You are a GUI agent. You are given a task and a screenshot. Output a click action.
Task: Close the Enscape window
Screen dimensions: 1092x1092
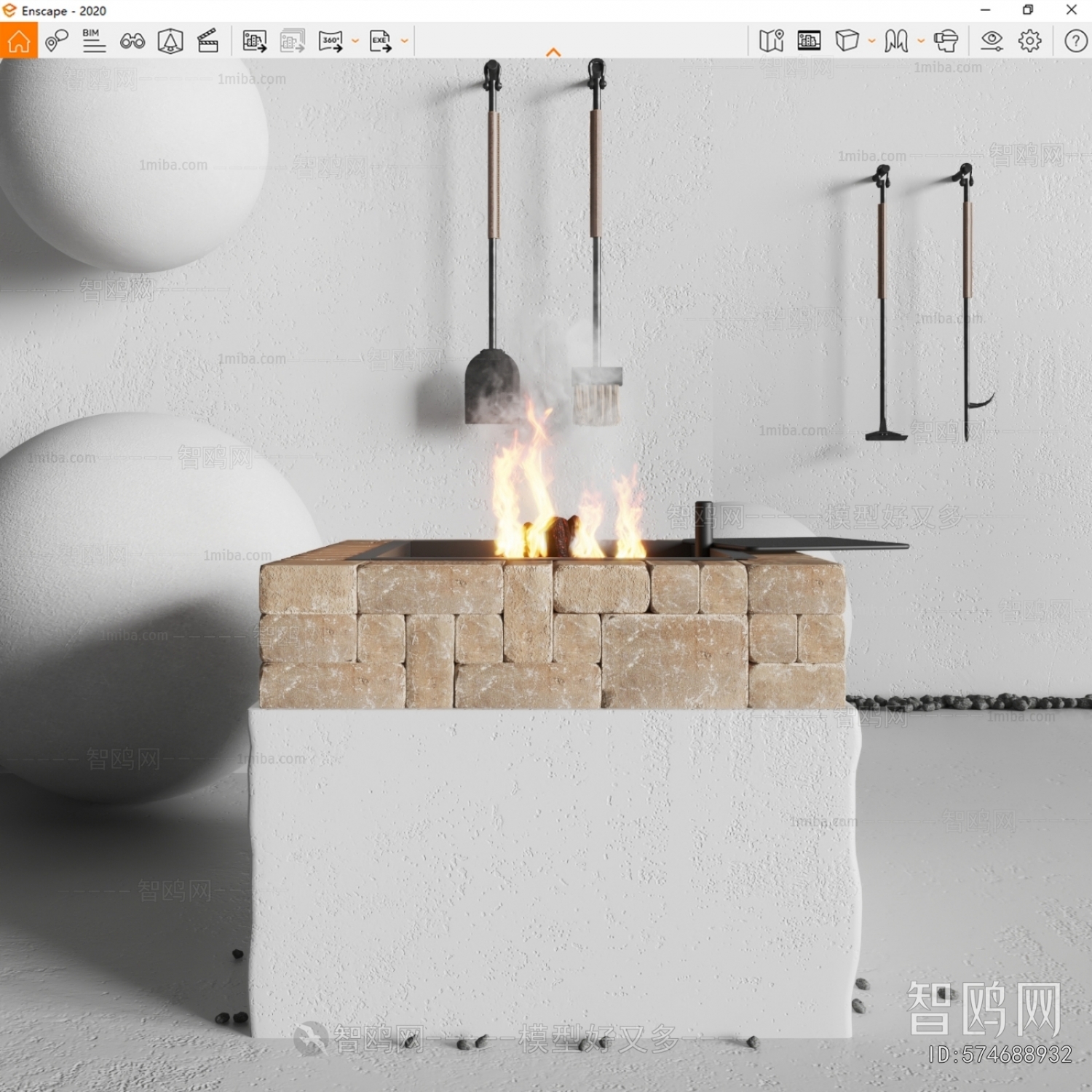[1071, 10]
